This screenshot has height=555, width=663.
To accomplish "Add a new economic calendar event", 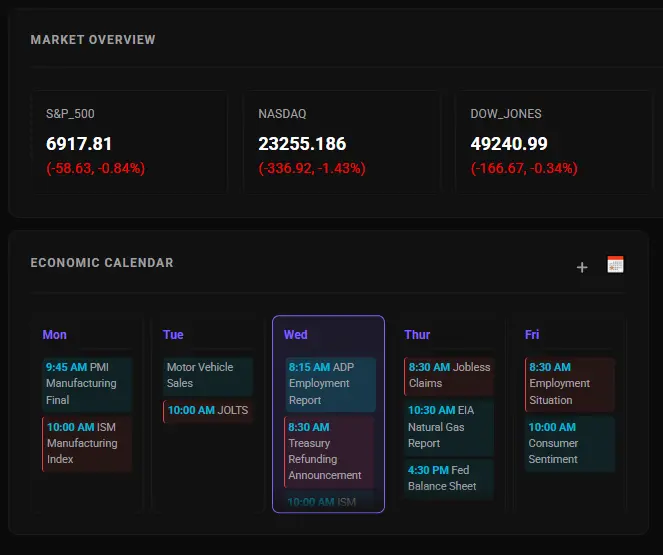I will coord(582,267).
